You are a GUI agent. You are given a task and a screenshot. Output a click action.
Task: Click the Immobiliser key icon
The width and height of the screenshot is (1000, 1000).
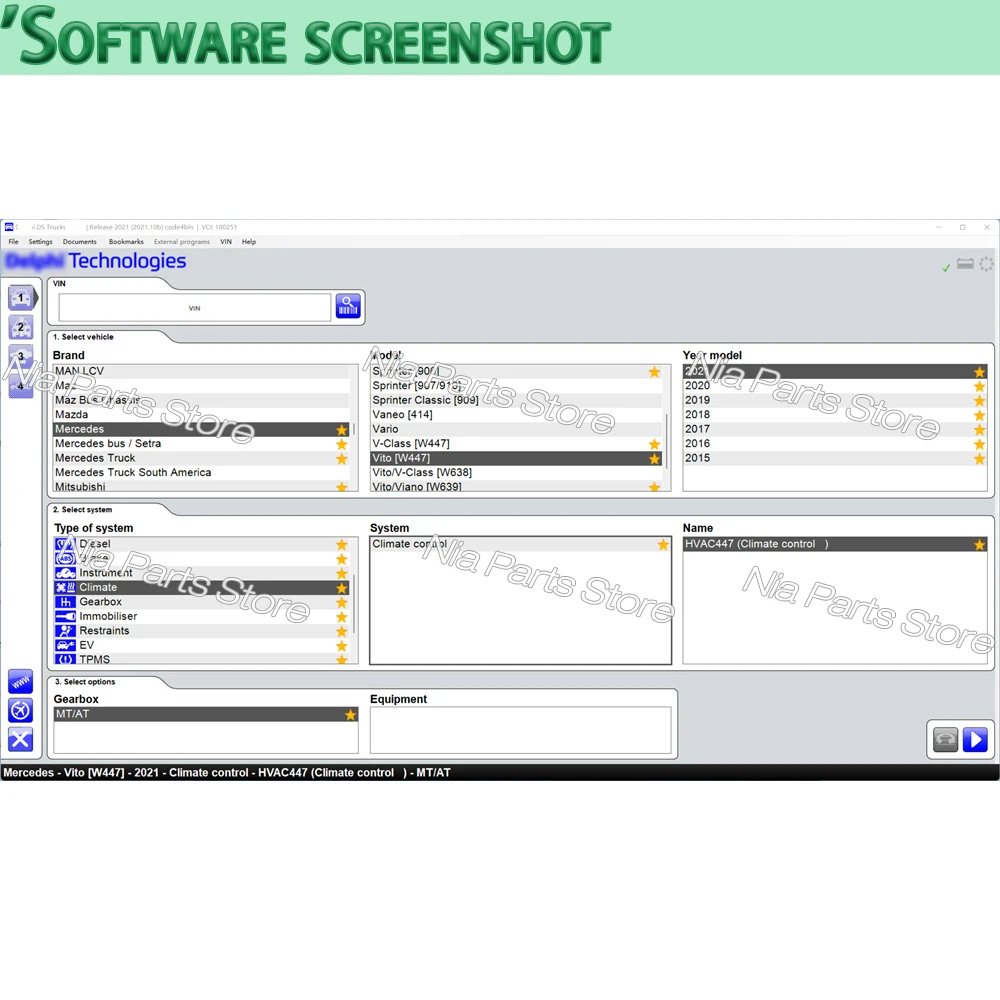(65, 616)
